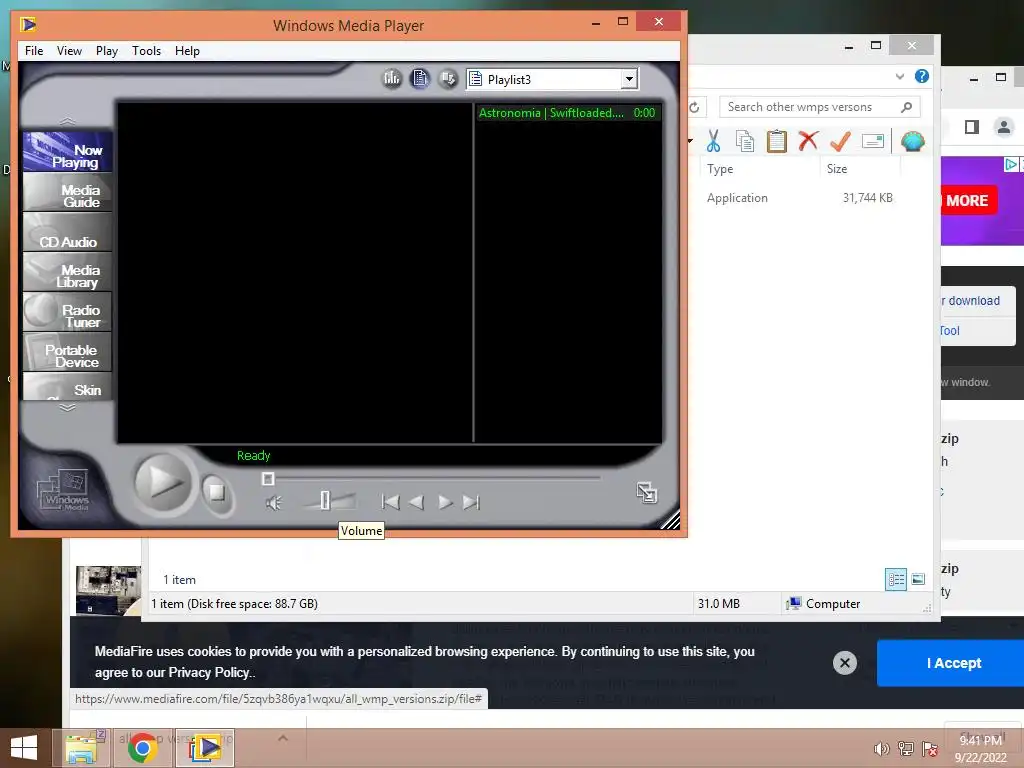Open the Radio Tuner tab

point(68,312)
